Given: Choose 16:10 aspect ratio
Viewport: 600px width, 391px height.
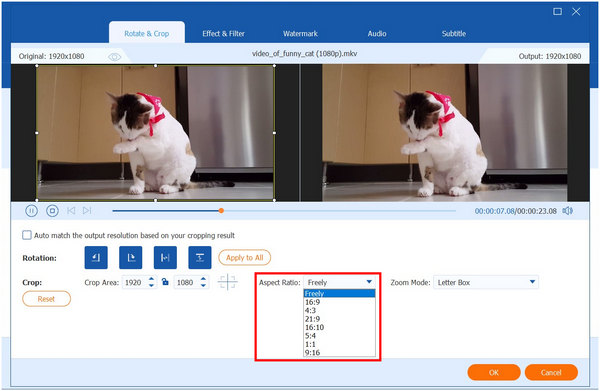Looking at the screenshot, I should coord(339,327).
